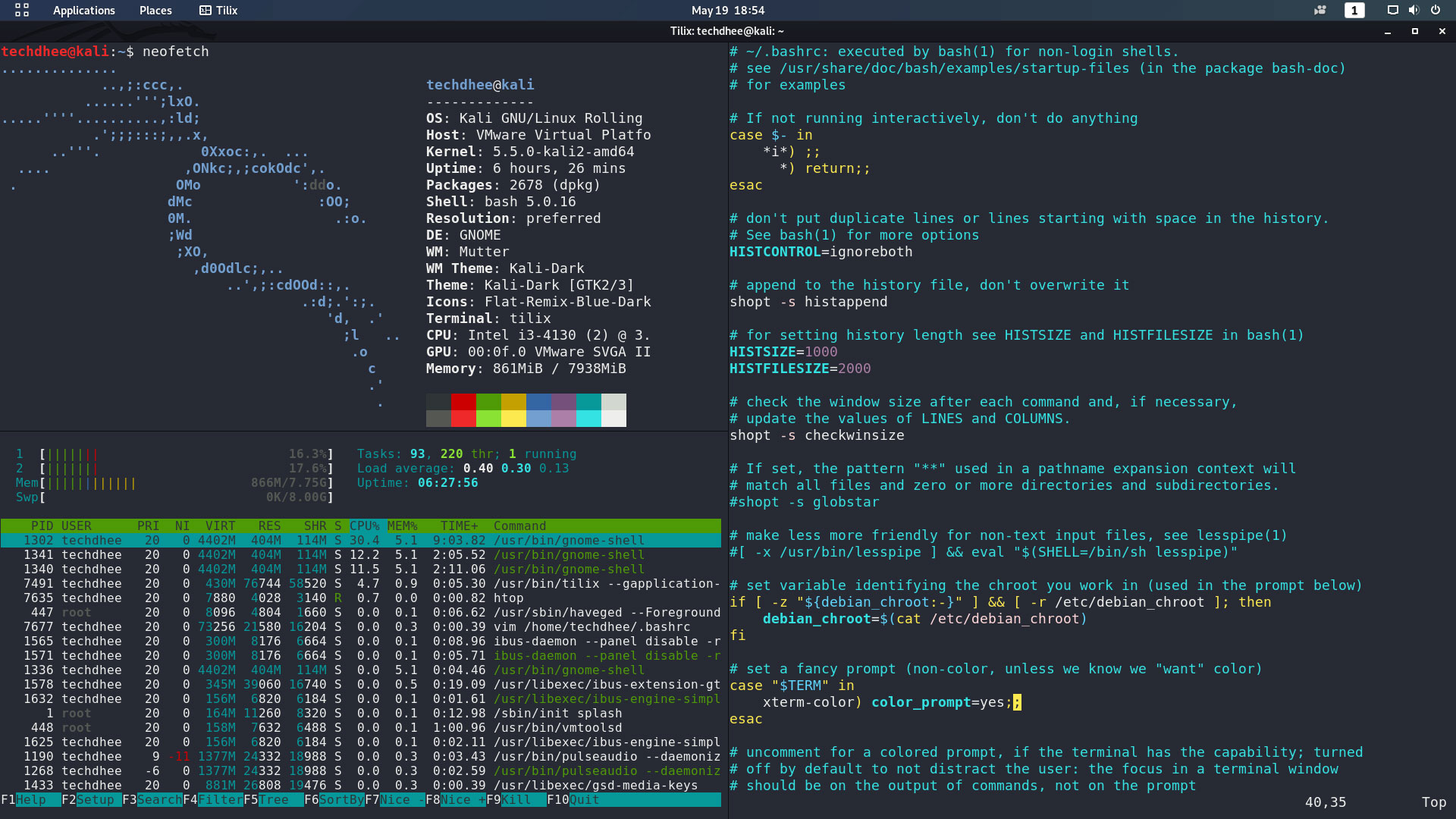Click the debian_chroot assignment line in vim
This screenshot has width=1456, height=819.
pos(925,619)
